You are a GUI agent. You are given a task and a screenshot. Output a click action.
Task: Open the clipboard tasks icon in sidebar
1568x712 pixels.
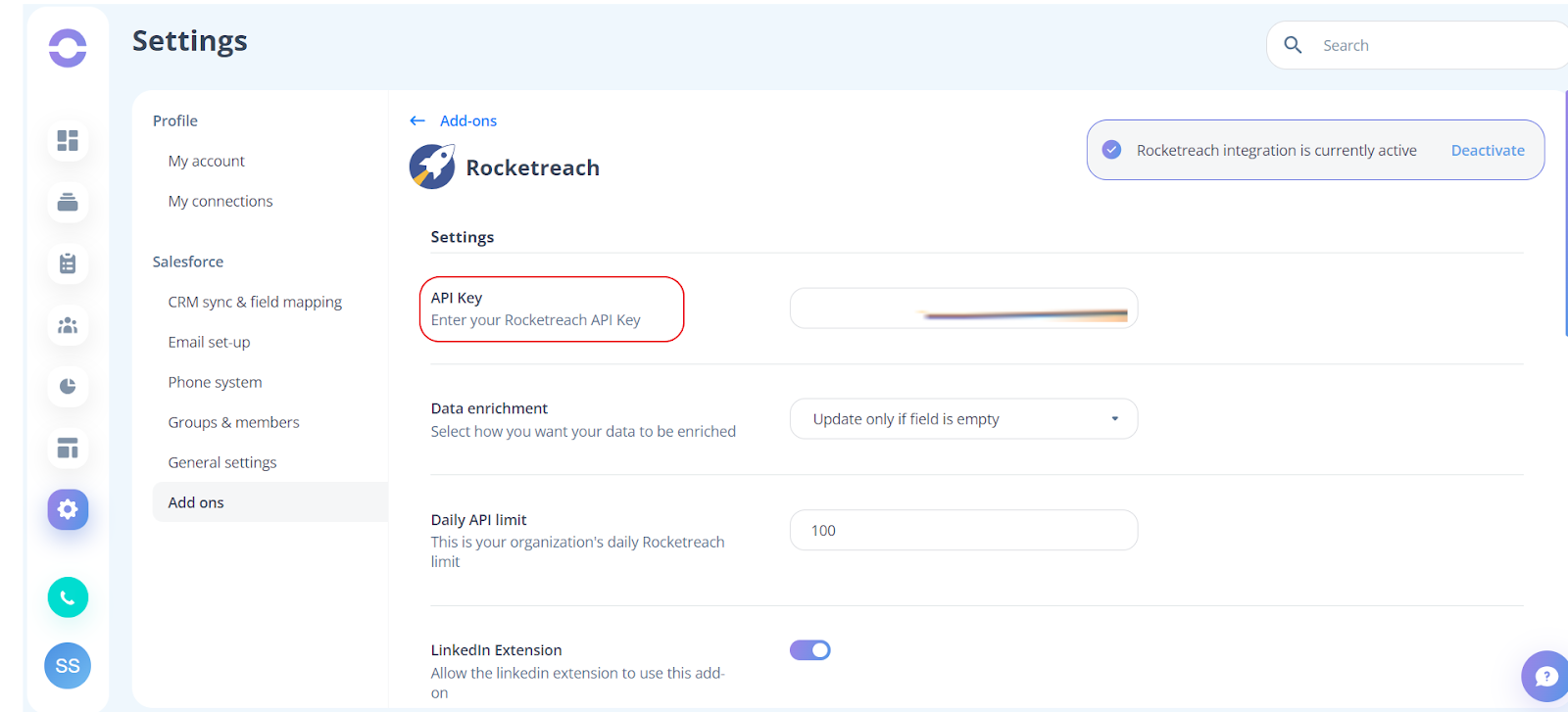(x=68, y=263)
